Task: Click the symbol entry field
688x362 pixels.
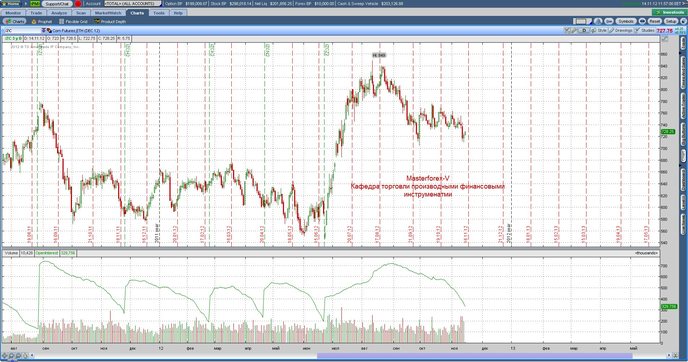Action: click(22, 31)
